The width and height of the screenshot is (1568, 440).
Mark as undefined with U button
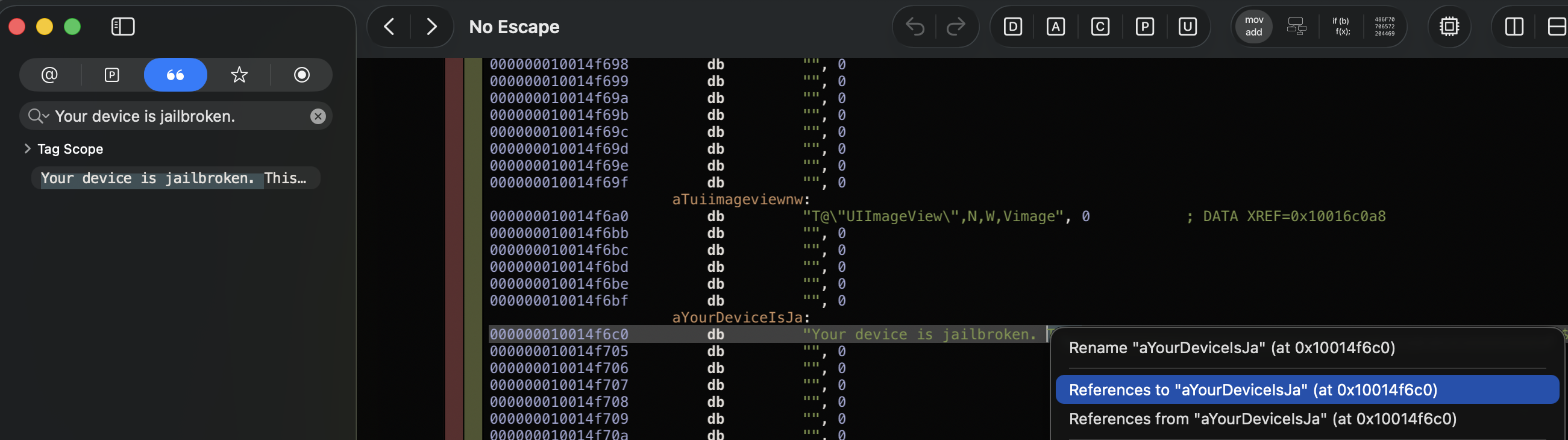coord(1188,27)
